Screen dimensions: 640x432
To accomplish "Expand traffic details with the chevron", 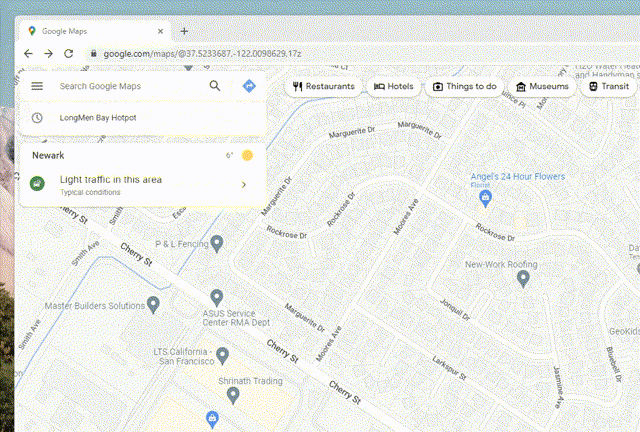I will [244, 185].
